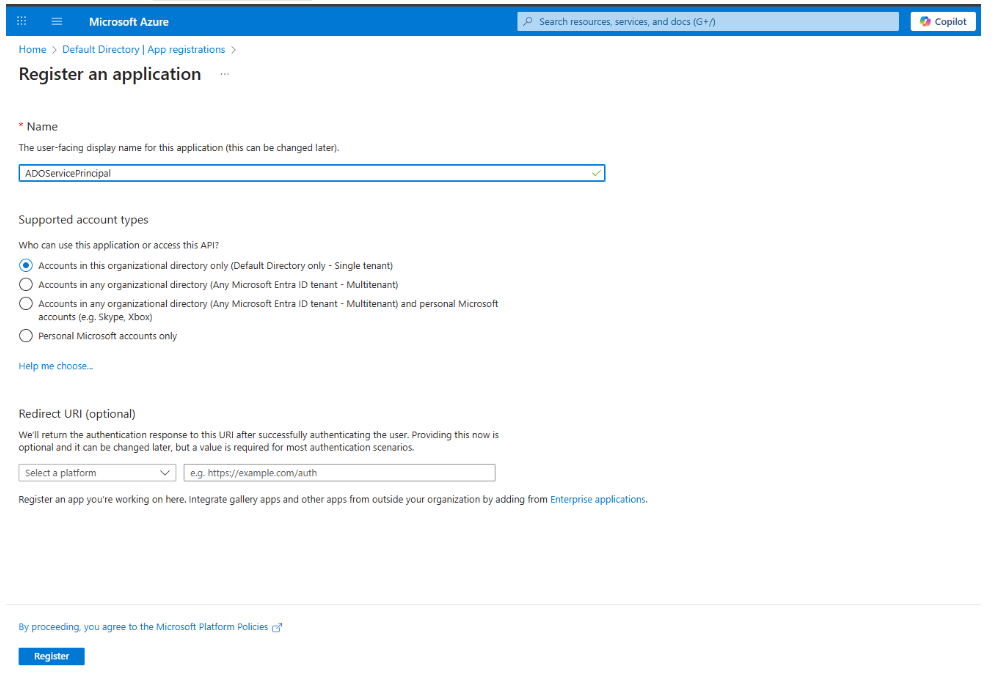This screenshot has width=998, height=675.
Task: Select multitenant Entra ID accounts only option
Action: 26,285
